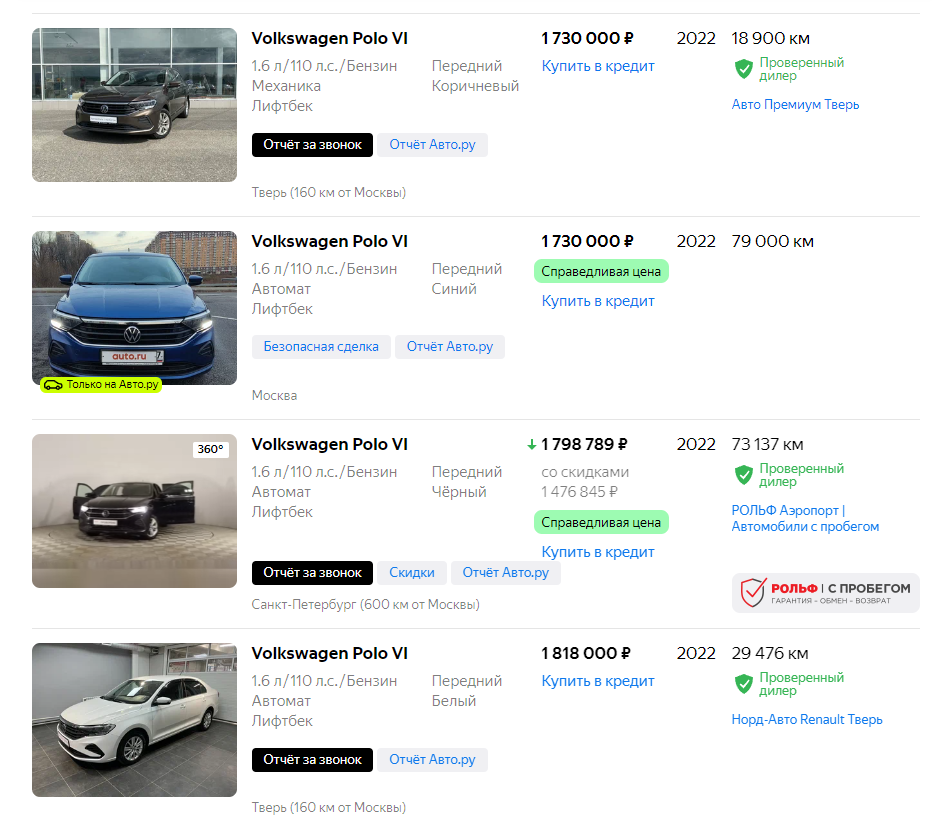Screen dimensions: 932x816
Task: Open 'Отчёт Авто.ру' on the white Polo listing
Action: click(432, 760)
